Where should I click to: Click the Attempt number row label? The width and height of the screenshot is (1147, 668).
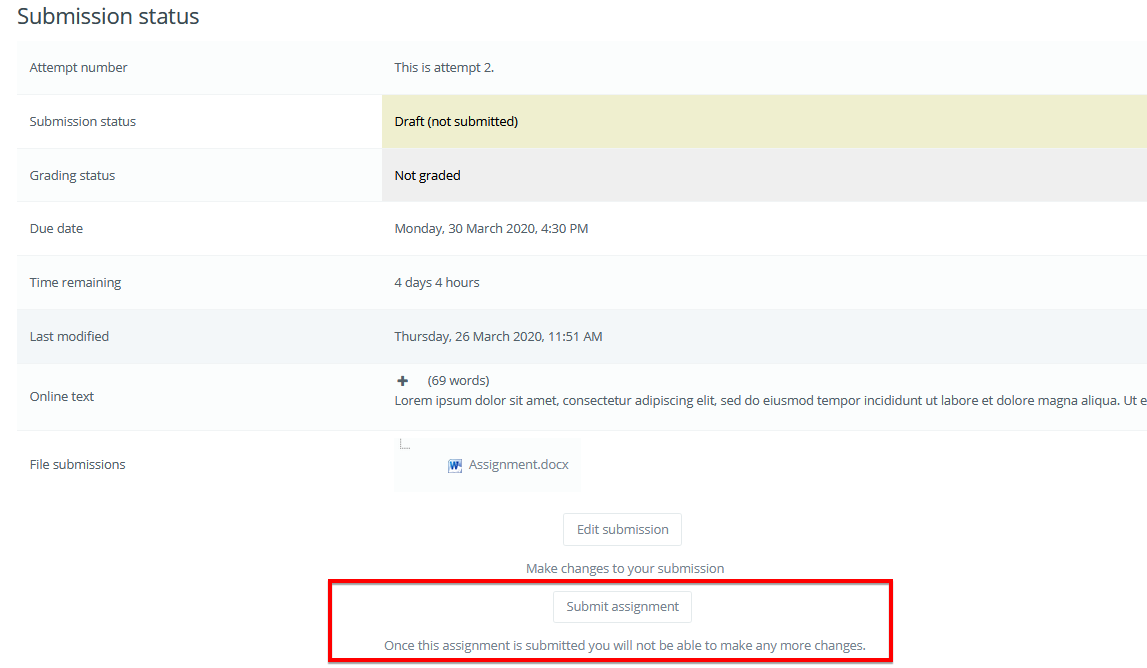tap(79, 68)
